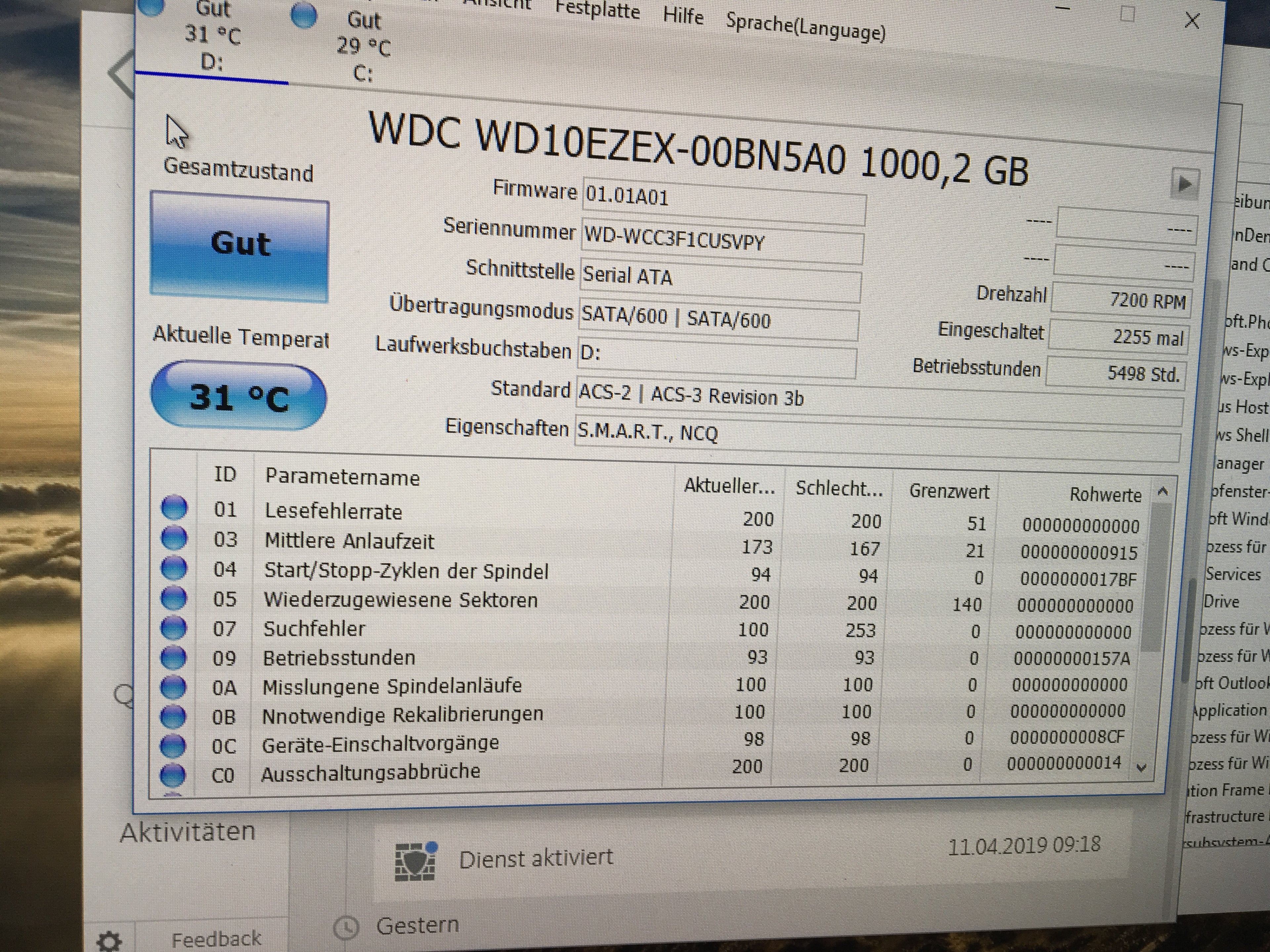1270x952 pixels.
Task: Select drive D: disk tab
Action: tap(212, 36)
